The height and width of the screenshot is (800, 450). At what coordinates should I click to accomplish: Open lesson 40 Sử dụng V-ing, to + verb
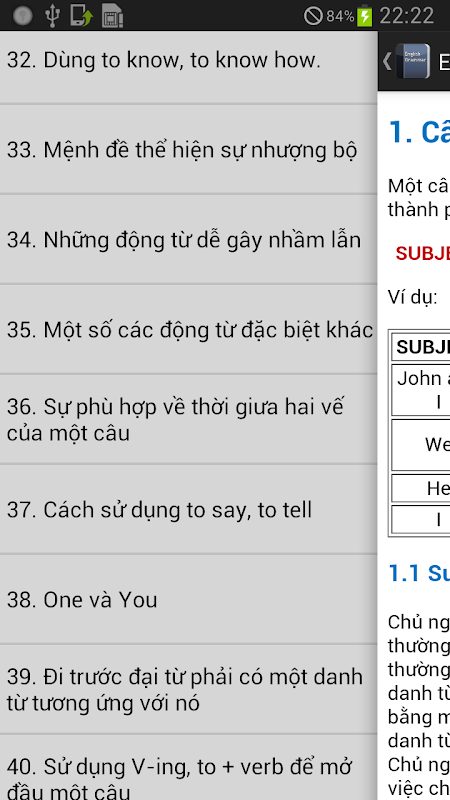point(188,767)
